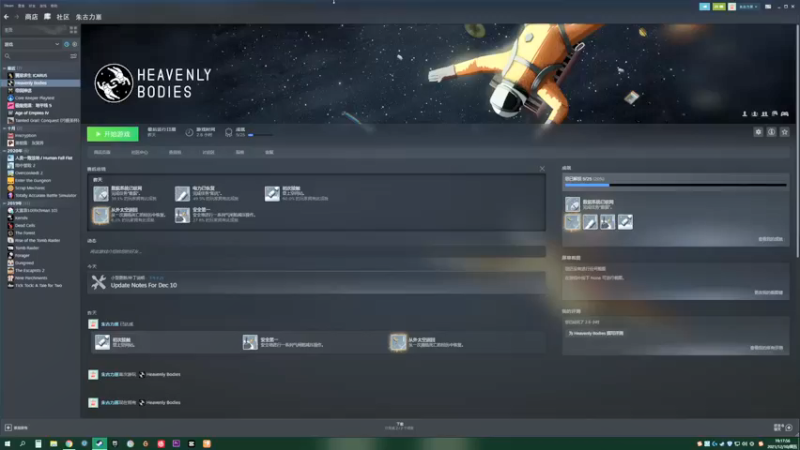Toggle favorite star icon
The image size is (800, 450).
click(785, 132)
